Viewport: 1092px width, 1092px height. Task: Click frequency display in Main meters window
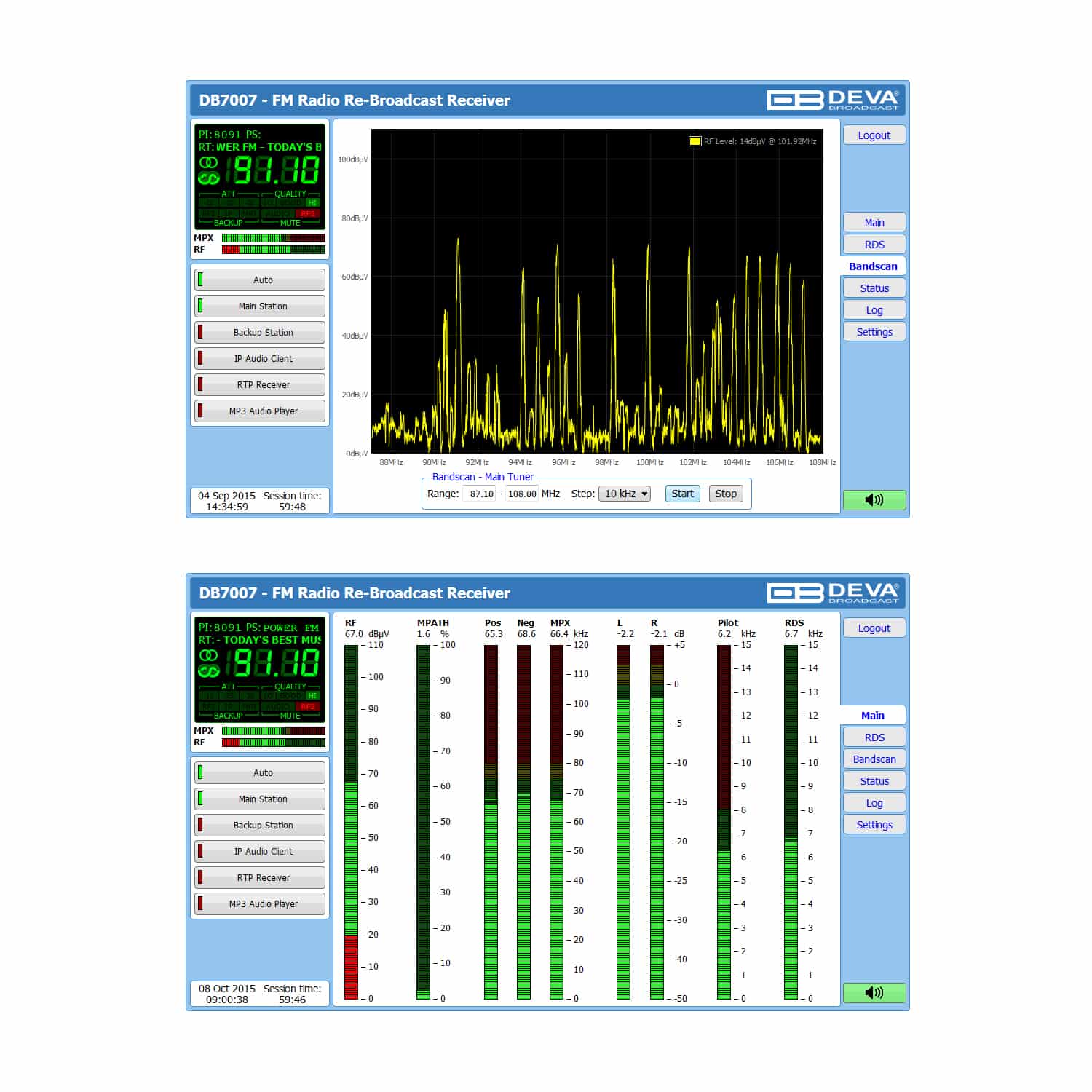[272, 663]
